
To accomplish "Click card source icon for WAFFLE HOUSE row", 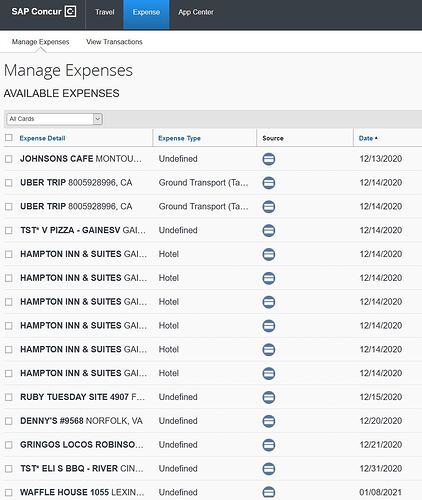I will click(269, 492).
